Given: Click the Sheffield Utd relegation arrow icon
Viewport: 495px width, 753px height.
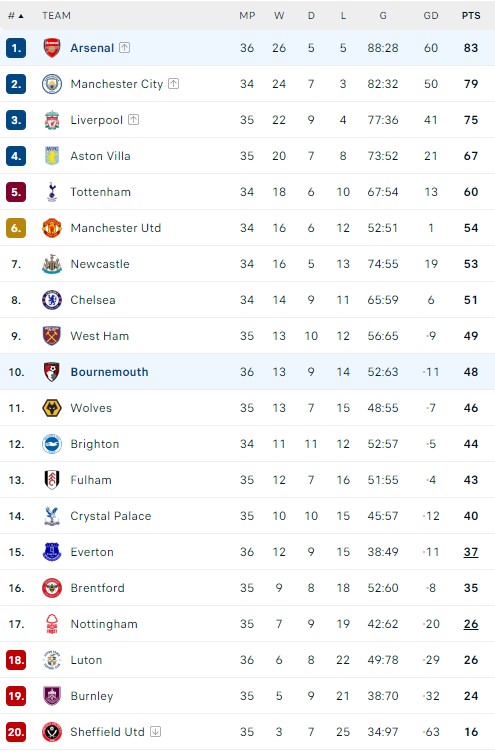Looking at the screenshot, I should click(x=155, y=731).
